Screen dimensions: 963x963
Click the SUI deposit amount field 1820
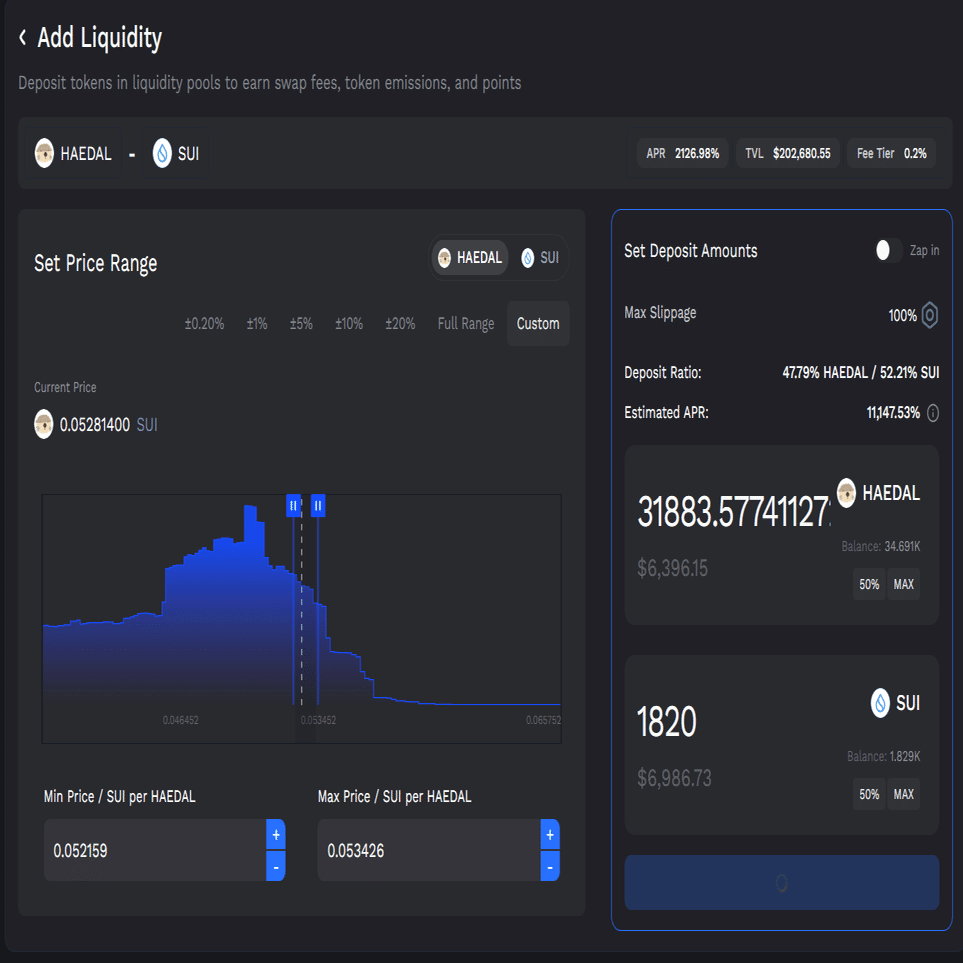667,722
